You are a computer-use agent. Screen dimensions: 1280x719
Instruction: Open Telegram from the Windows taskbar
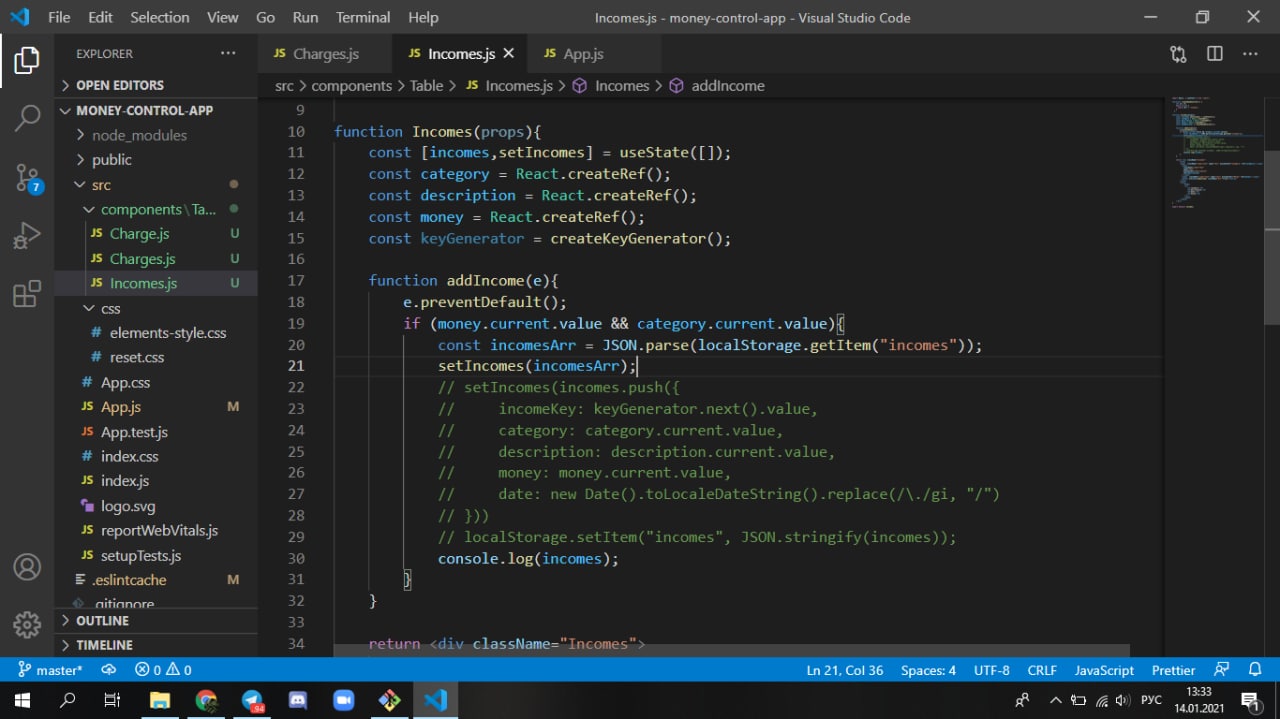coord(252,700)
